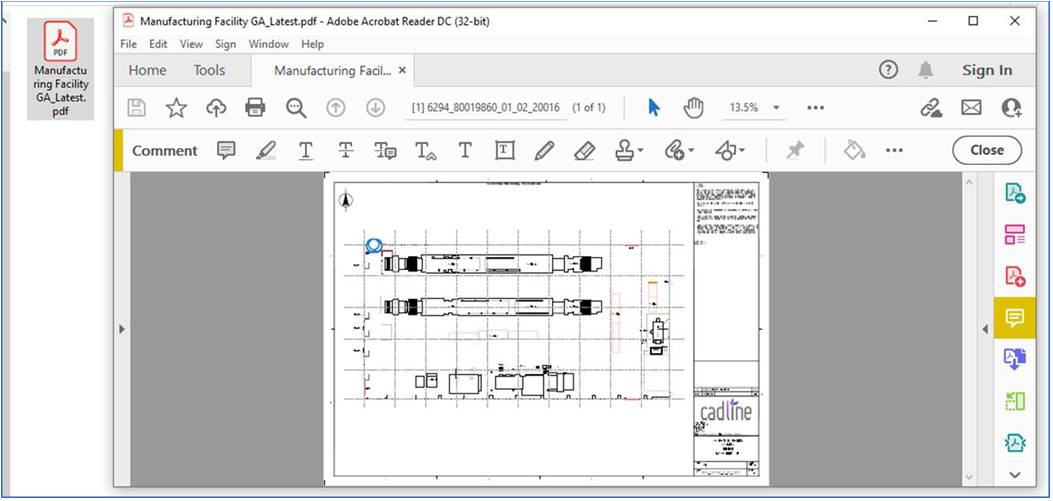The height and width of the screenshot is (501, 1053).
Task: Select the eraser tool
Action: (584, 150)
